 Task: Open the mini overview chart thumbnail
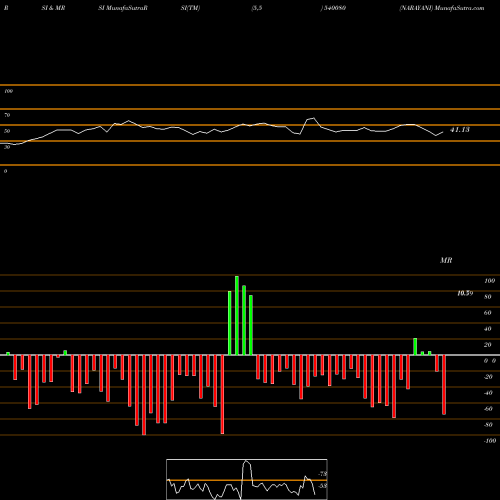[247, 479]
